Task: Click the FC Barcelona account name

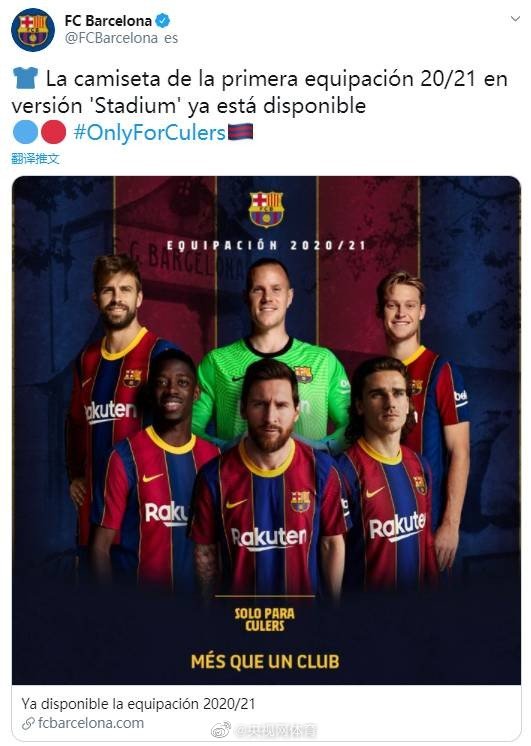Action: coord(108,21)
